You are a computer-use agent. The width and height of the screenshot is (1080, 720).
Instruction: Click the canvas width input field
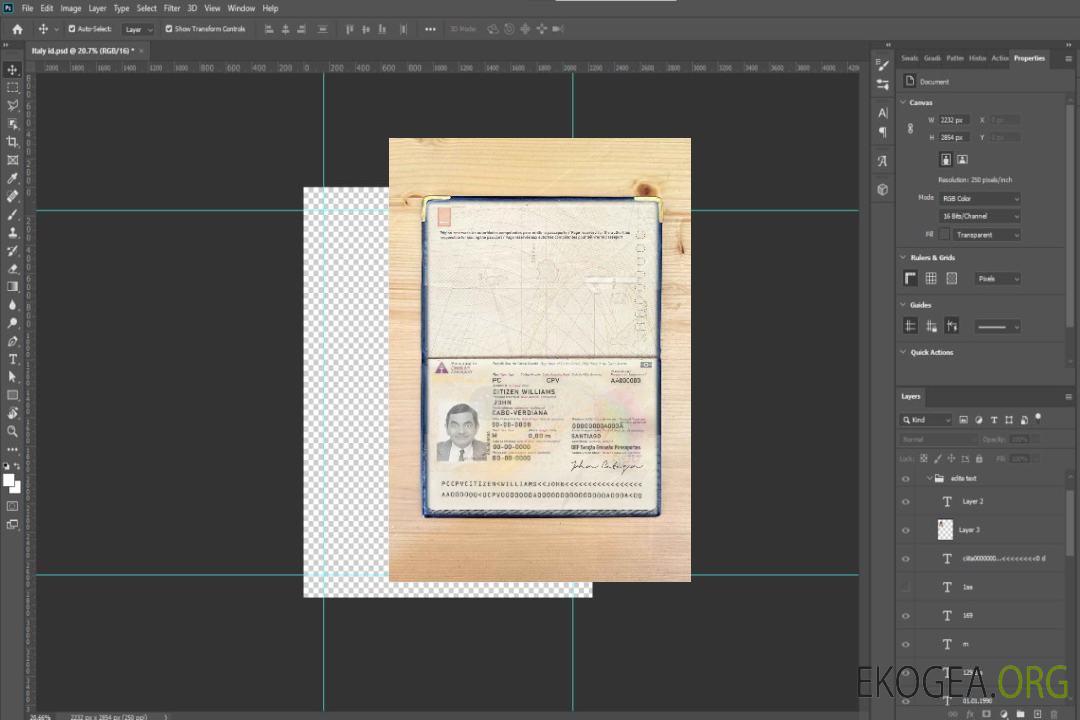tap(953, 120)
